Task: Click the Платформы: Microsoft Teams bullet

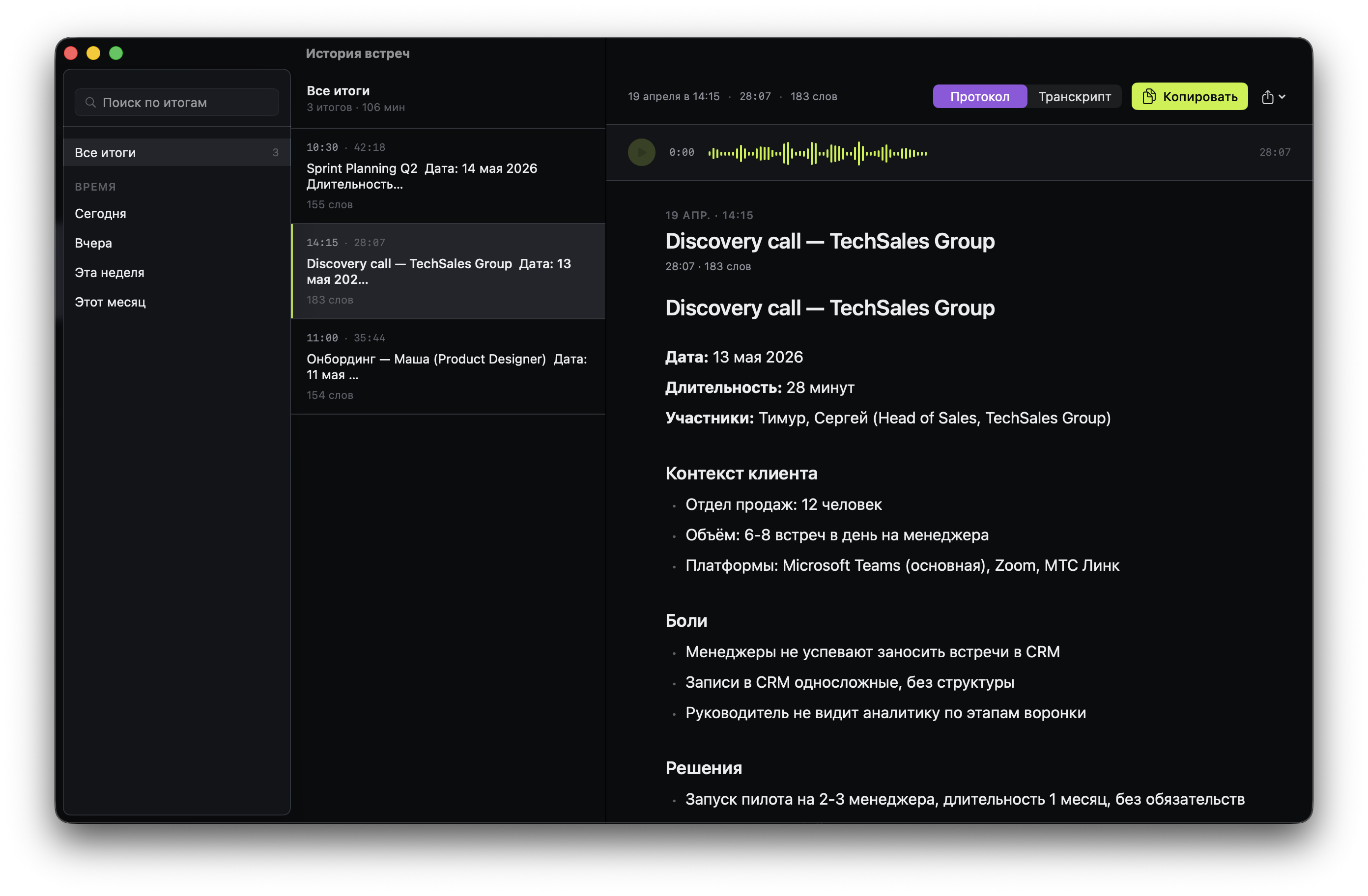Action: [x=902, y=565]
